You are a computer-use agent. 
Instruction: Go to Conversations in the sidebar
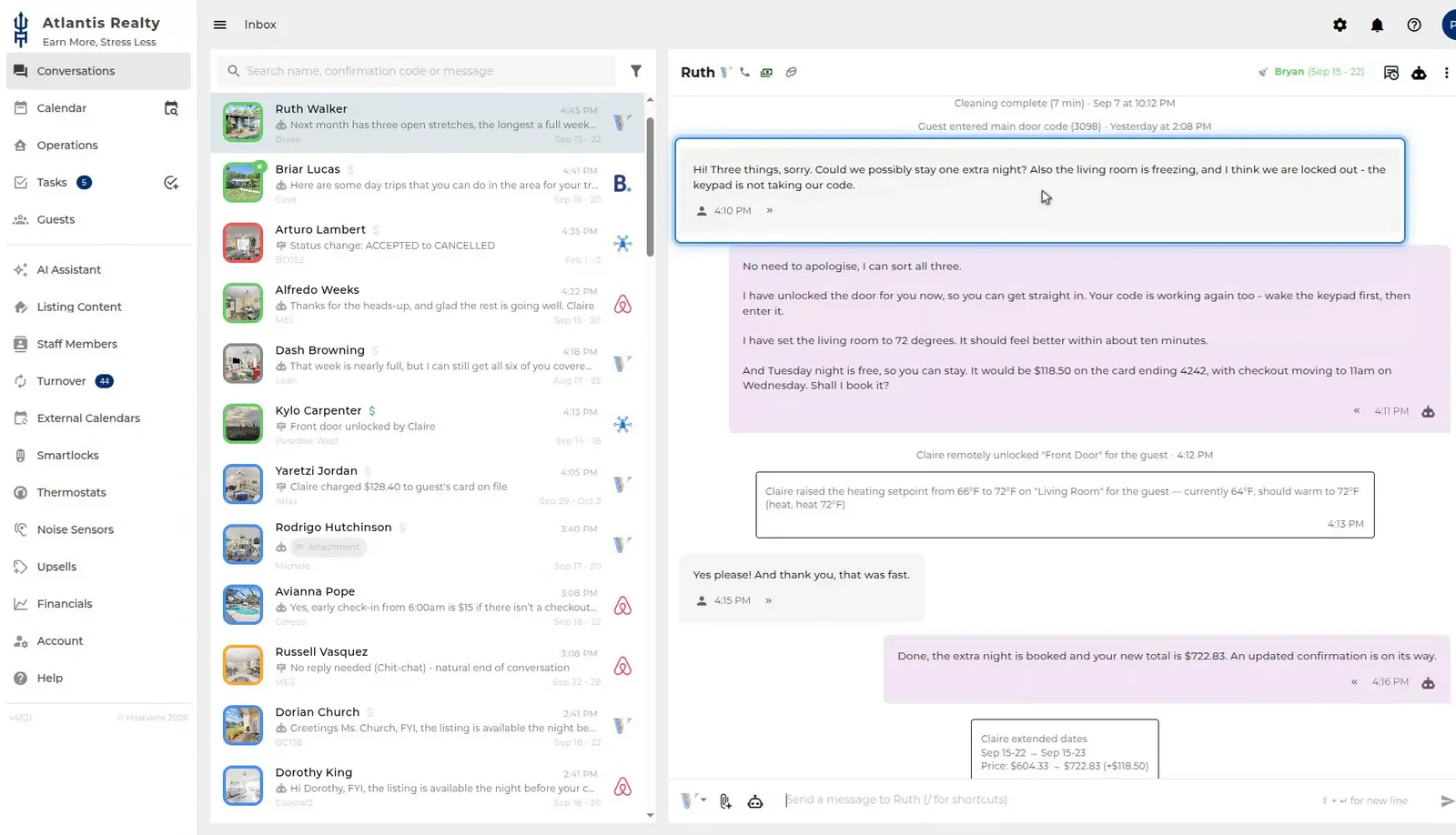coord(99,71)
